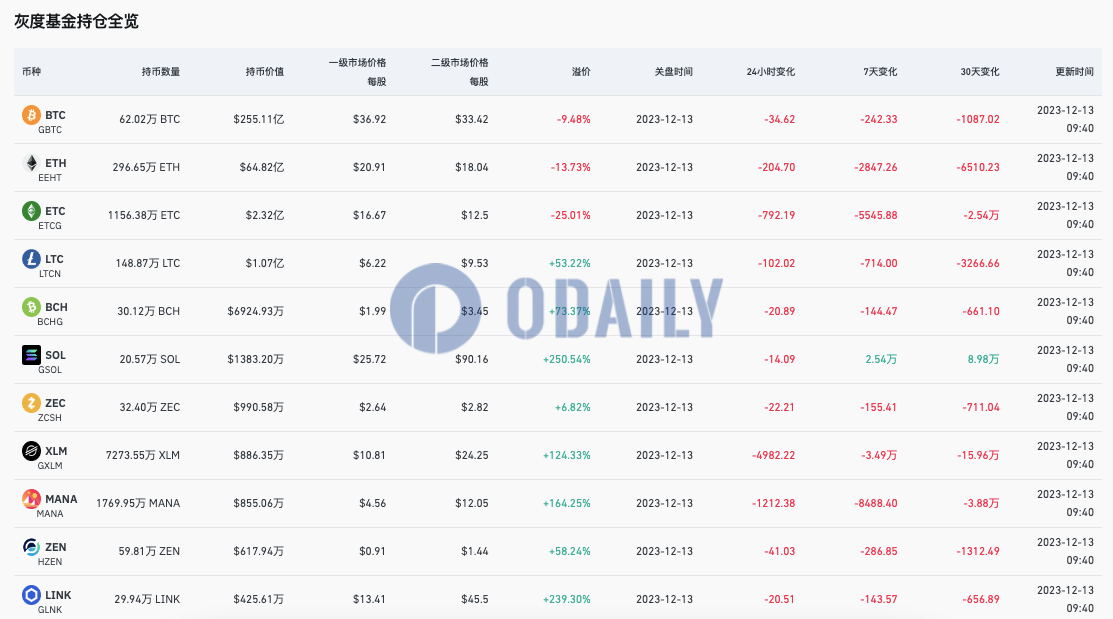
Task: Click the GLNK ticker label
Action: (50, 610)
